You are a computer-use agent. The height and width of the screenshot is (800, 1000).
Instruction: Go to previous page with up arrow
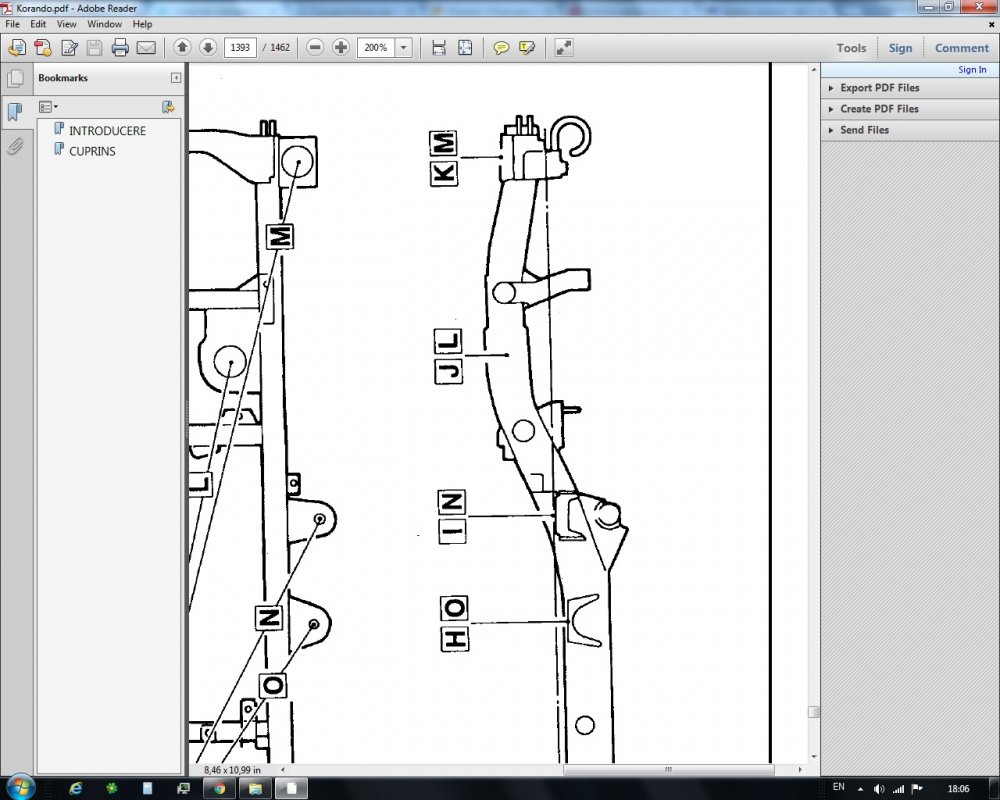pyautogui.click(x=182, y=47)
